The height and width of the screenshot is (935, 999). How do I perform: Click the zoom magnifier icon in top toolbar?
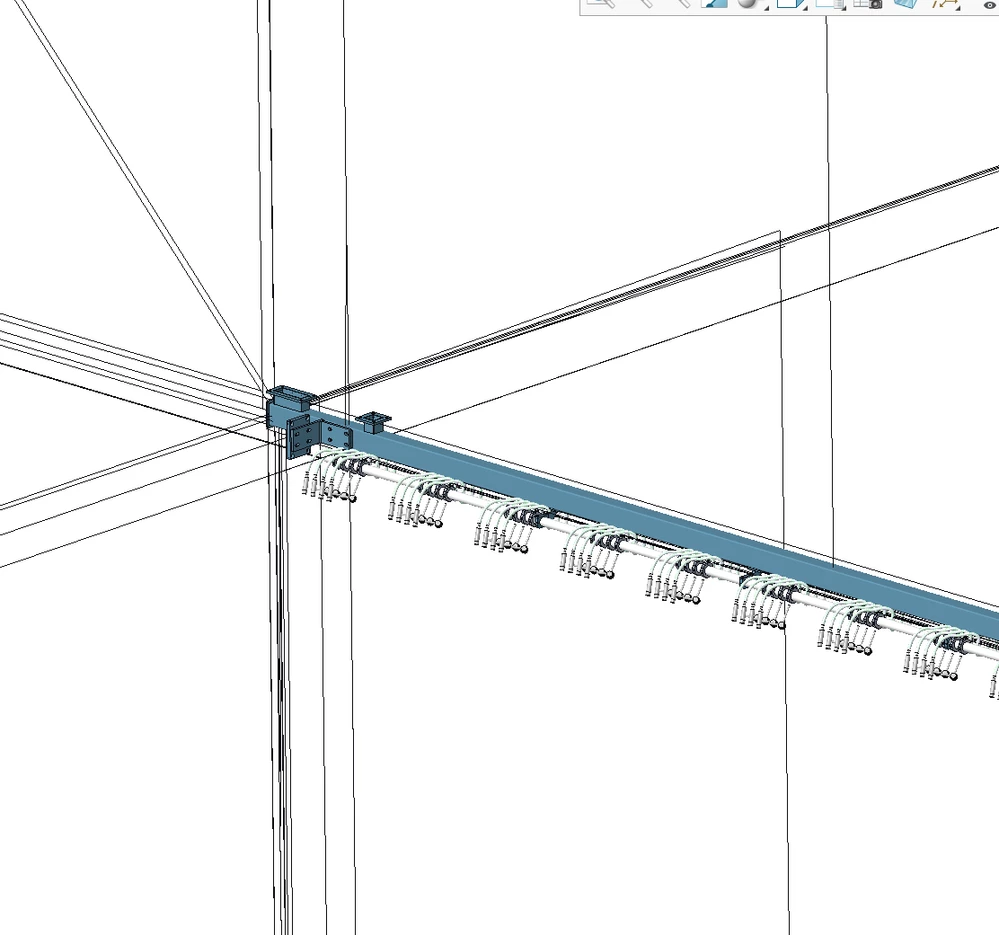(601, 3)
